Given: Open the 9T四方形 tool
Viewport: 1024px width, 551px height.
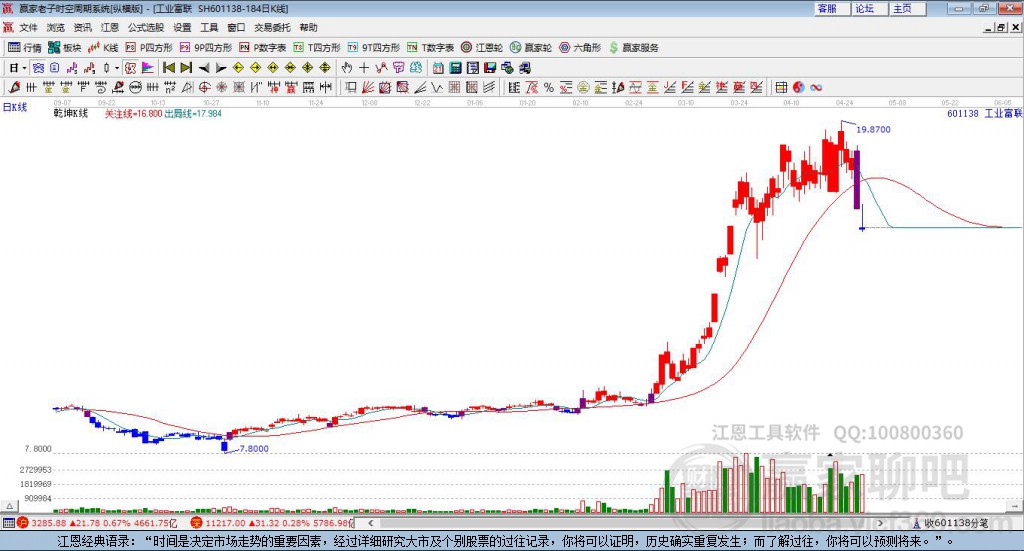Looking at the screenshot, I should [x=374, y=48].
